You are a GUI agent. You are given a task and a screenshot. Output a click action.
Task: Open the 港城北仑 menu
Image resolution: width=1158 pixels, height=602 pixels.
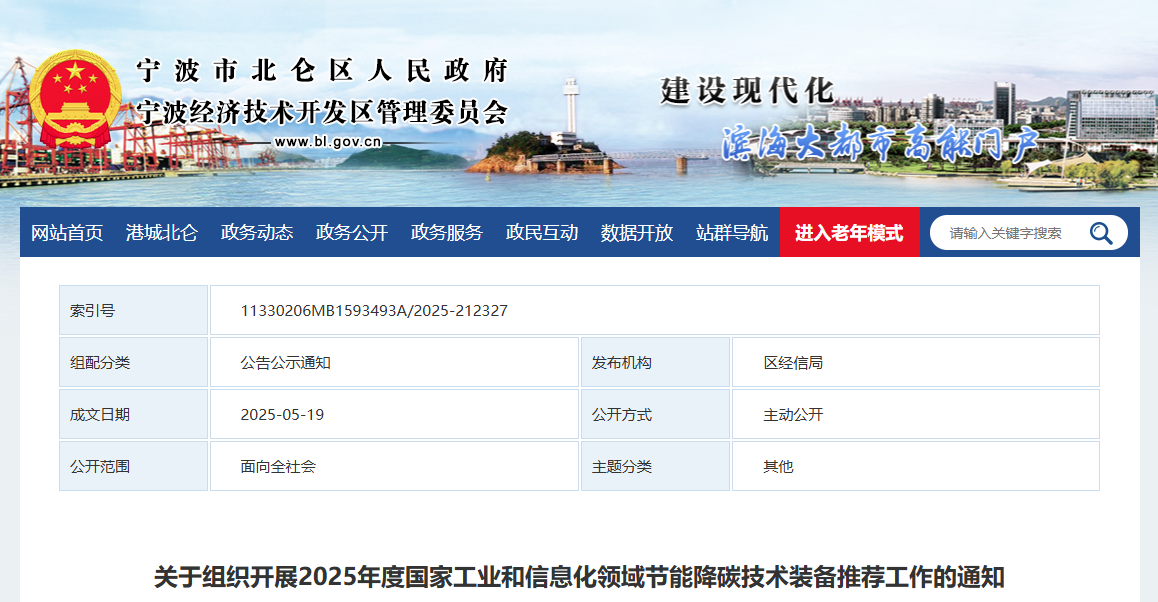pyautogui.click(x=160, y=233)
